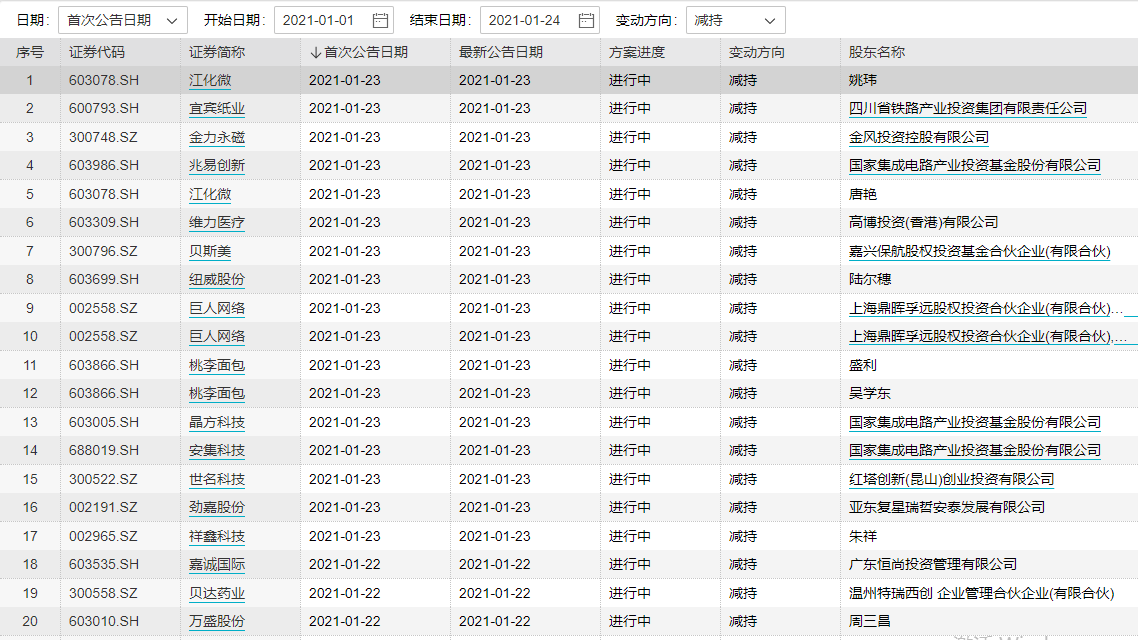Open 贝达药业 stock link
Image resolution: width=1138 pixels, height=640 pixels.
point(217,593)
